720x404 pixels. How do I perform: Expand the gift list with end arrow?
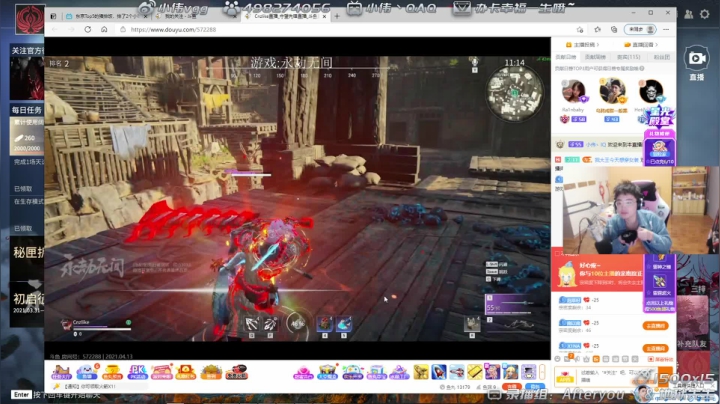[x=542, y=371]
